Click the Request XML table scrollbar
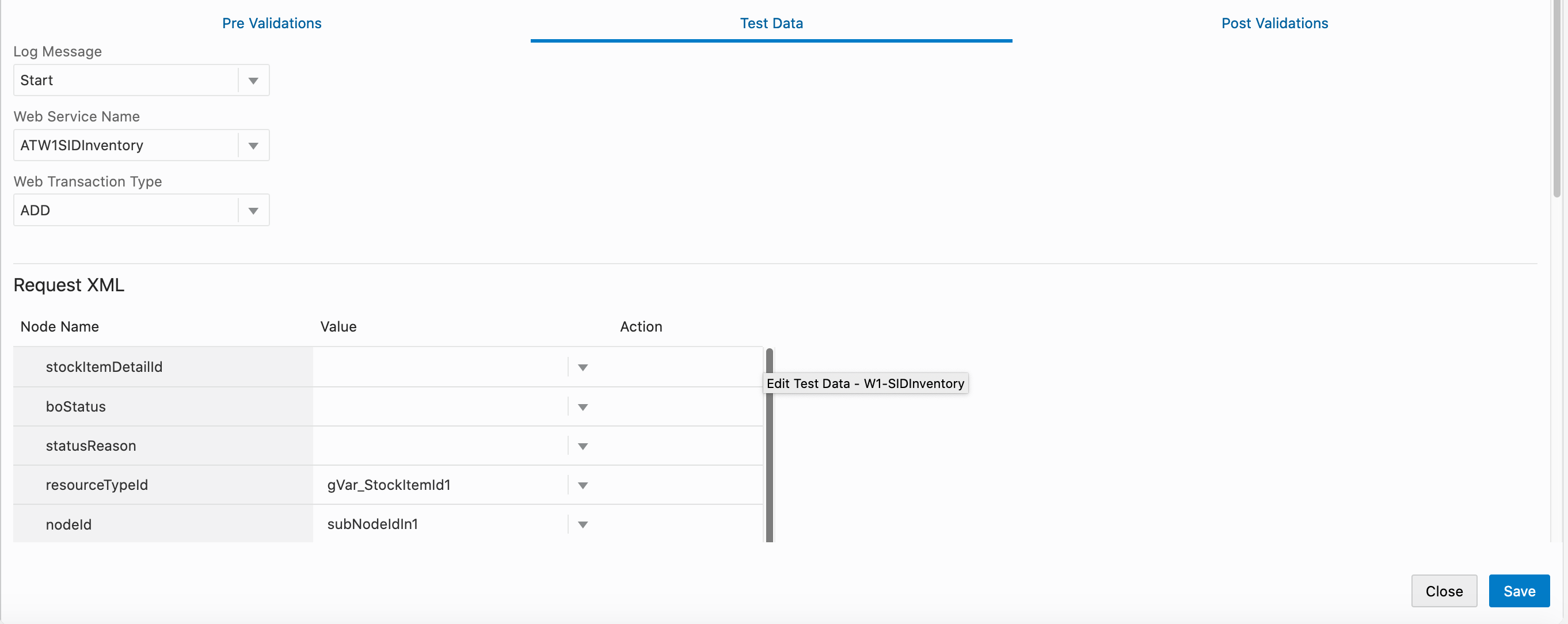 click(770, 444)
